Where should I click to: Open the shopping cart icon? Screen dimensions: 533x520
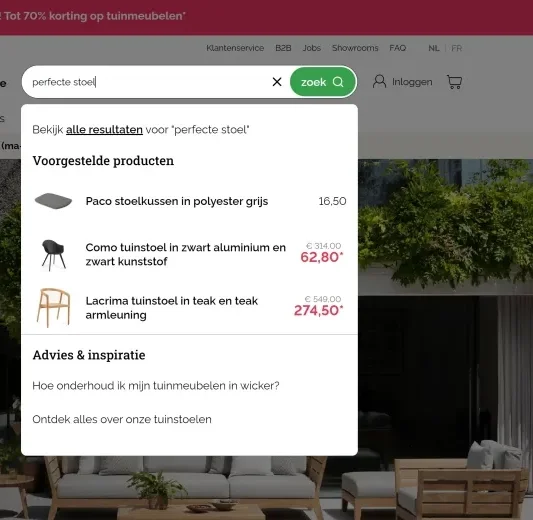click(x=454, y=82)
